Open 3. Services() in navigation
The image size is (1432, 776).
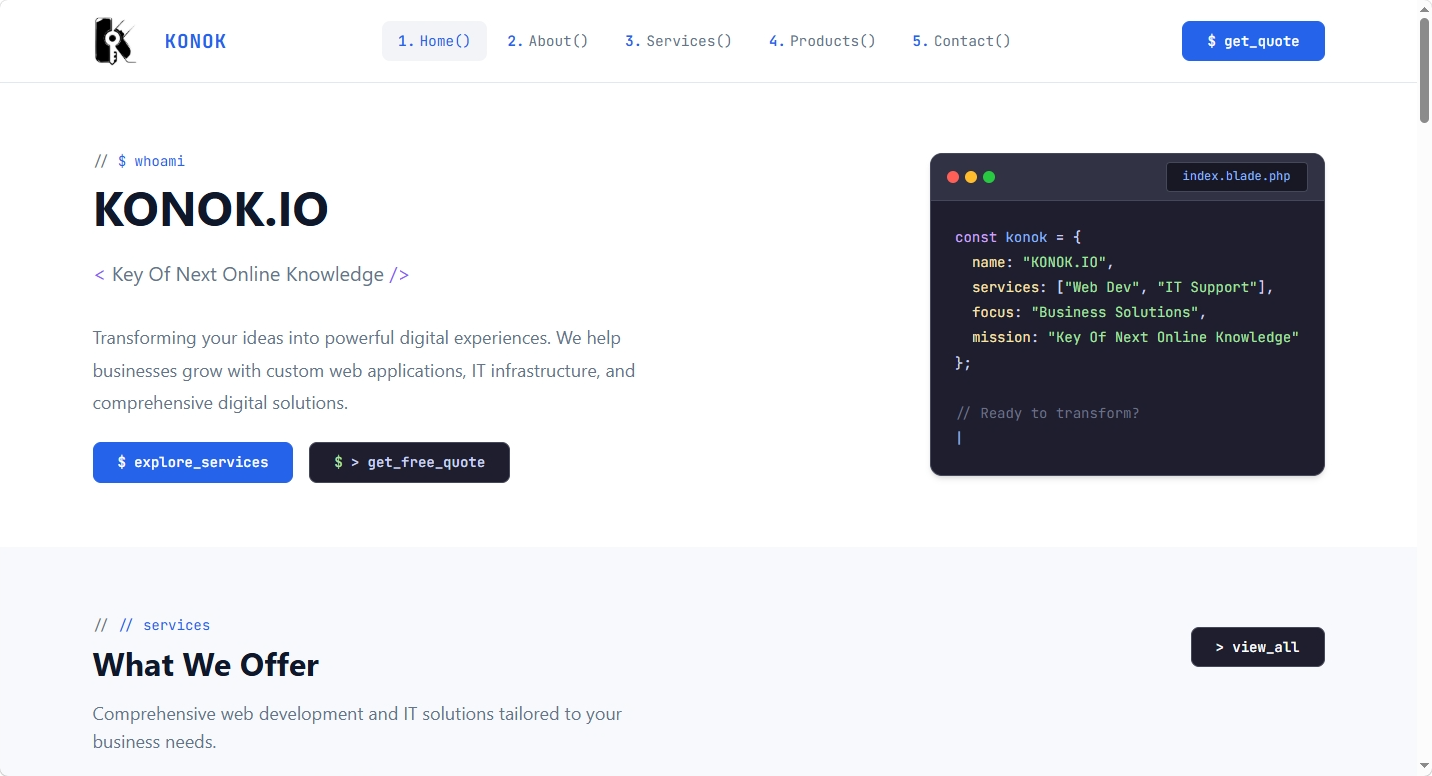pyautogui.click(x=678, y=41)
